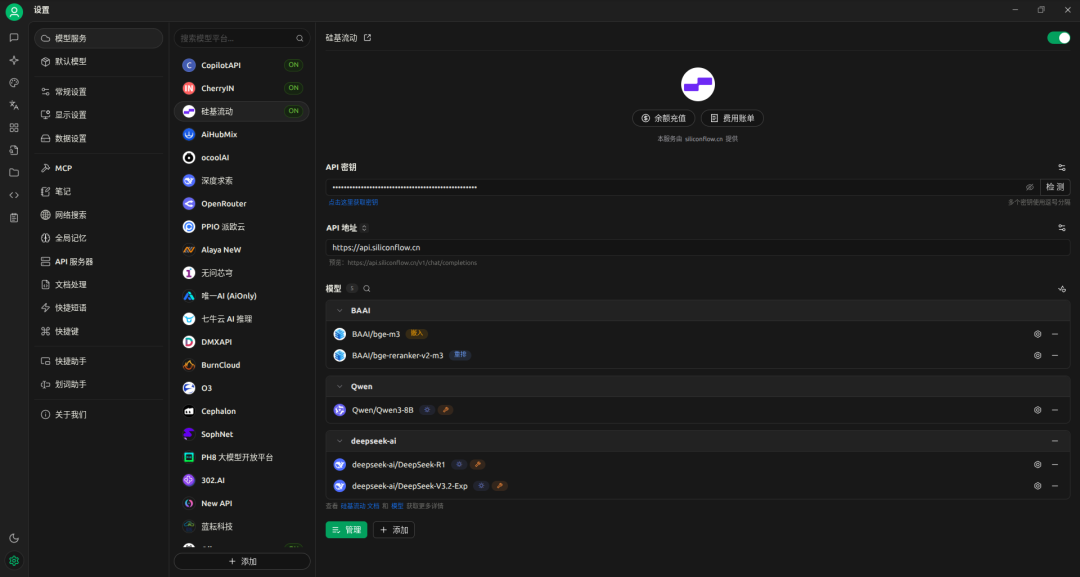Collapse the Qwen model group
1080x577 pixels.
339,386
